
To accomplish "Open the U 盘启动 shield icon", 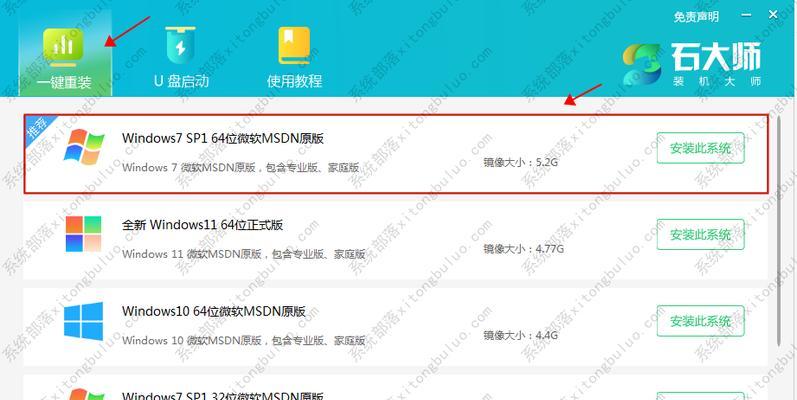I will coord(180,46).
